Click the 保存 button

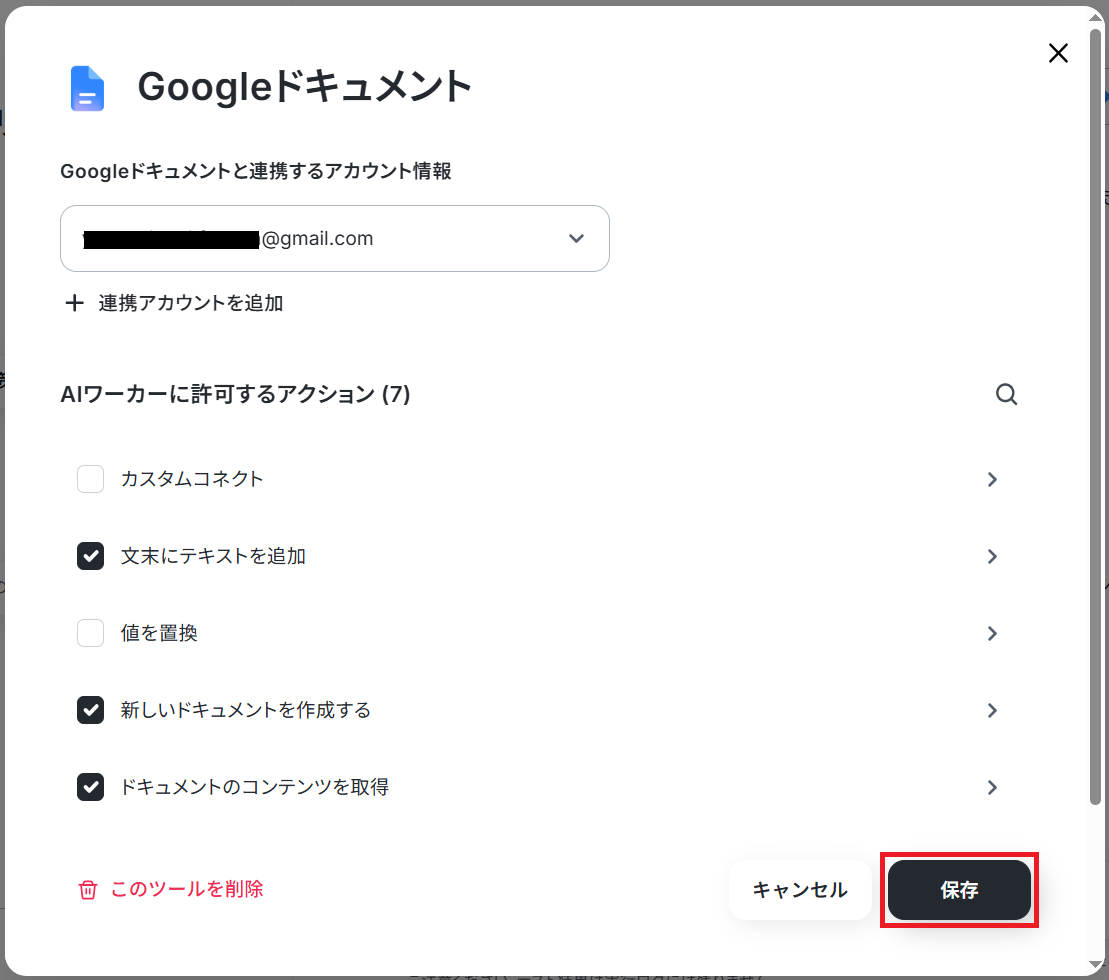(959, 890)
